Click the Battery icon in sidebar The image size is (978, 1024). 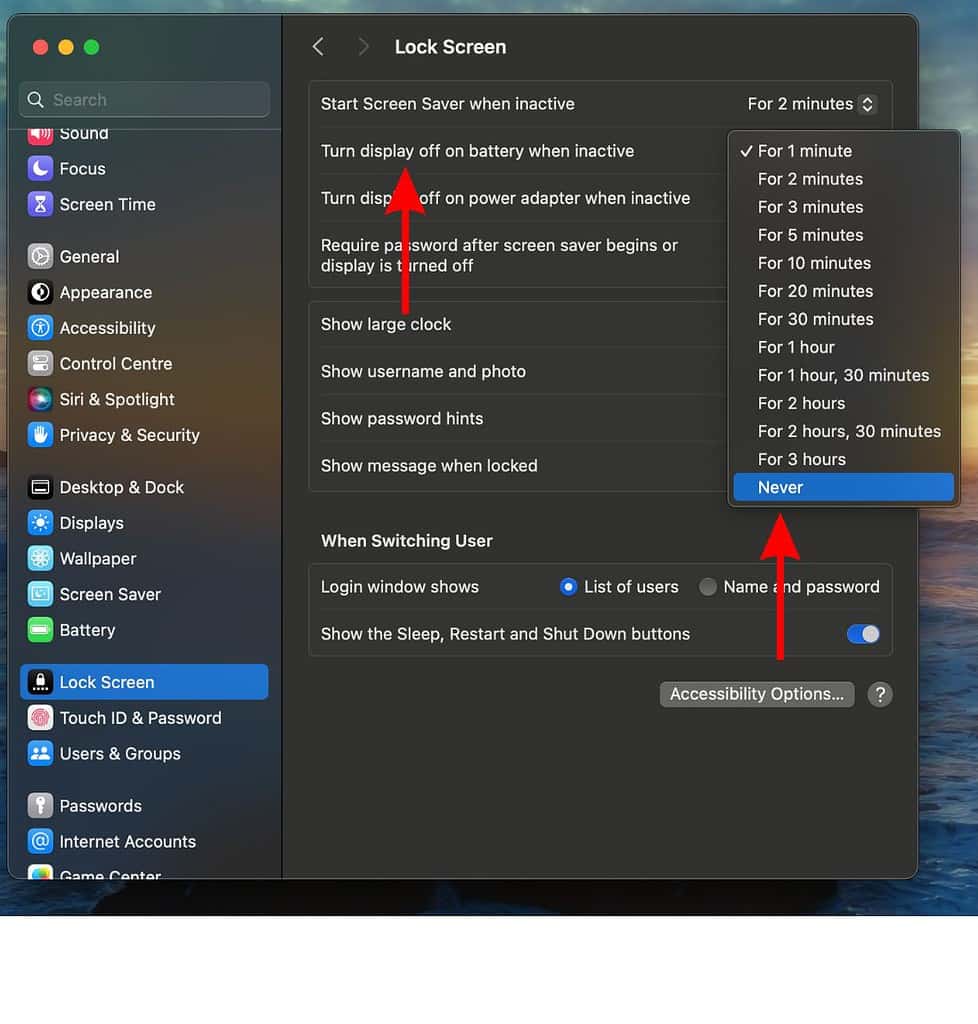tap(39, 630)
